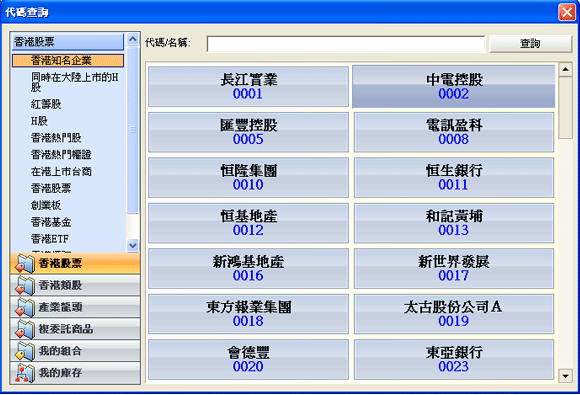The height and width of the screenshot is (395, 580).
Task: Select stock 電訊盈科 0008
Action: coord(453,132)
